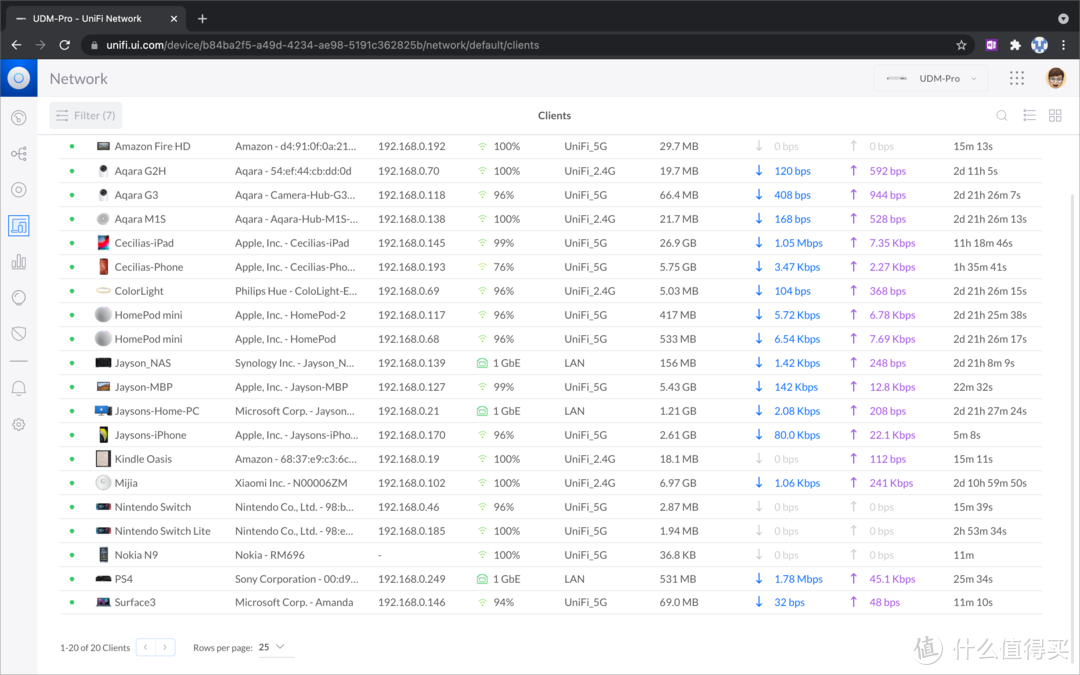Click the PS4 device icon
Image resolution: width=1080 pixels, height=675 pixels.
(103, 579)
